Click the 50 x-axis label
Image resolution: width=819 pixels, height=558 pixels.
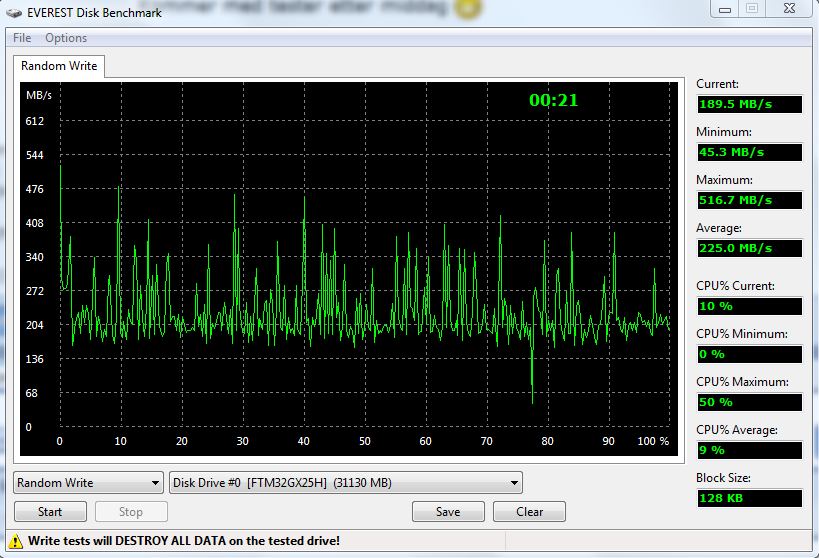[x=365, y=441]
